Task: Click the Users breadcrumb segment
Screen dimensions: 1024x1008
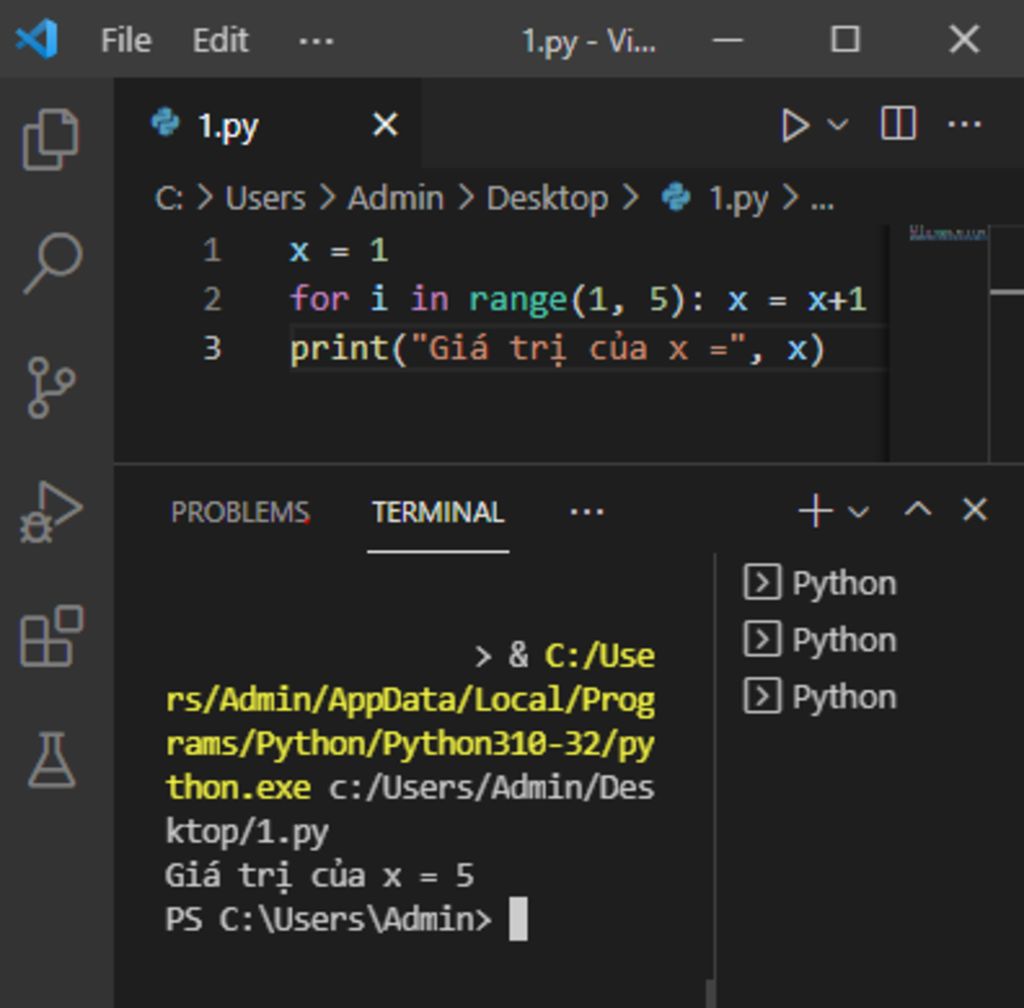Action: coord(265,198)
